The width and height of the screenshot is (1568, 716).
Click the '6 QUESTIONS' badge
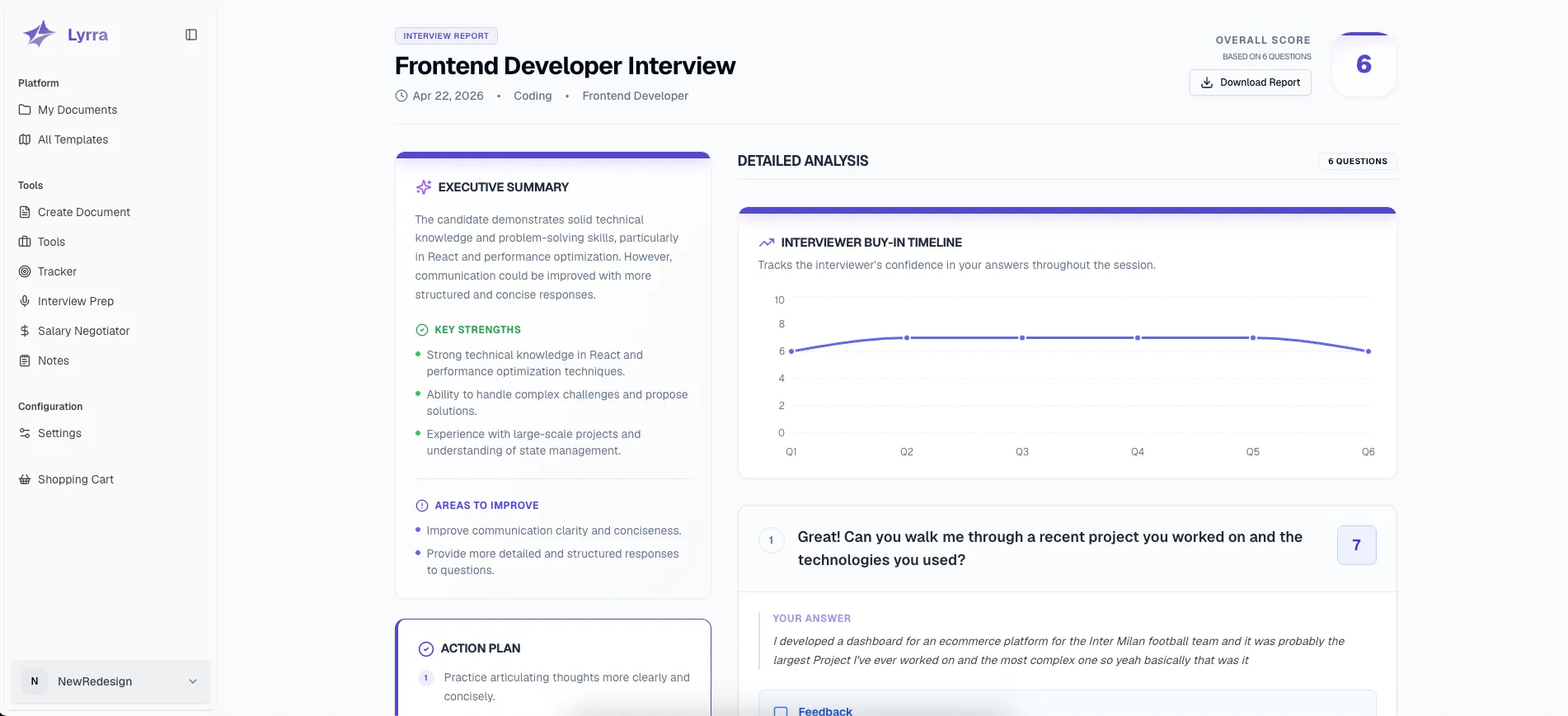coord(1358,162)
